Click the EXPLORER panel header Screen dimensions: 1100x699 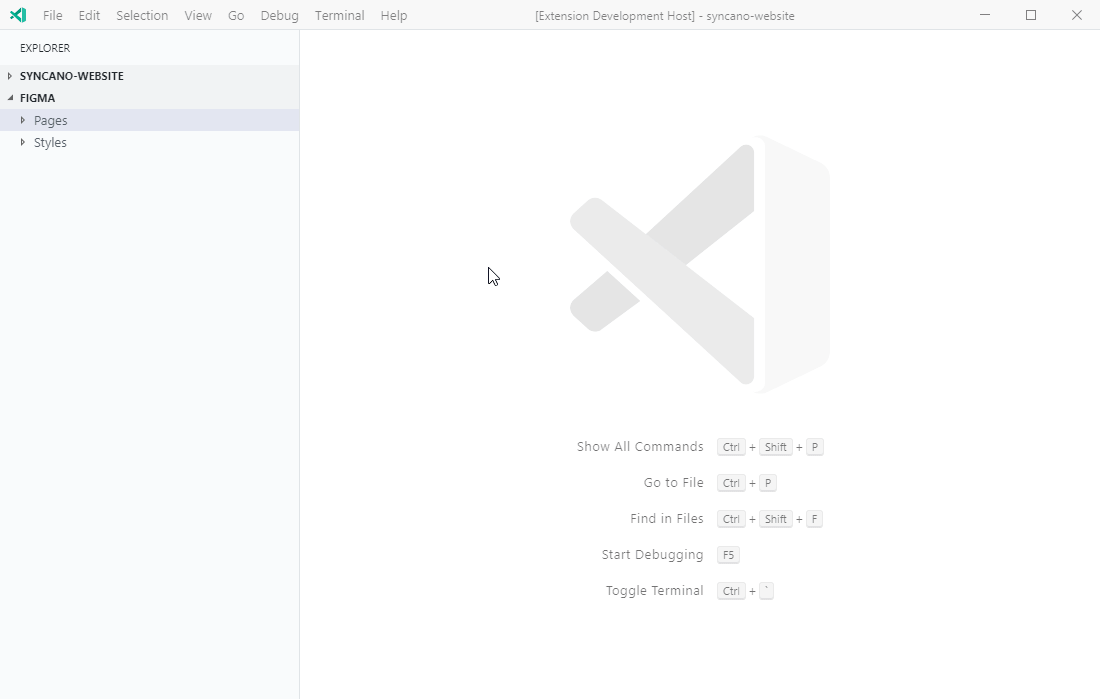tap(44, 47)
